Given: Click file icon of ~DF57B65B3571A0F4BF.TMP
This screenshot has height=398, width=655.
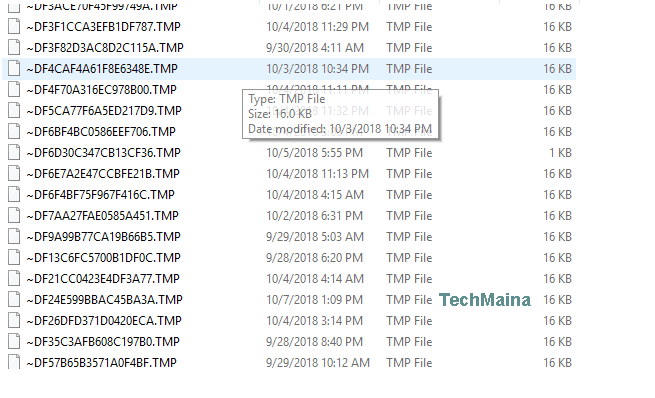Looking at the screenshot, I should click(x=14, y=362).
